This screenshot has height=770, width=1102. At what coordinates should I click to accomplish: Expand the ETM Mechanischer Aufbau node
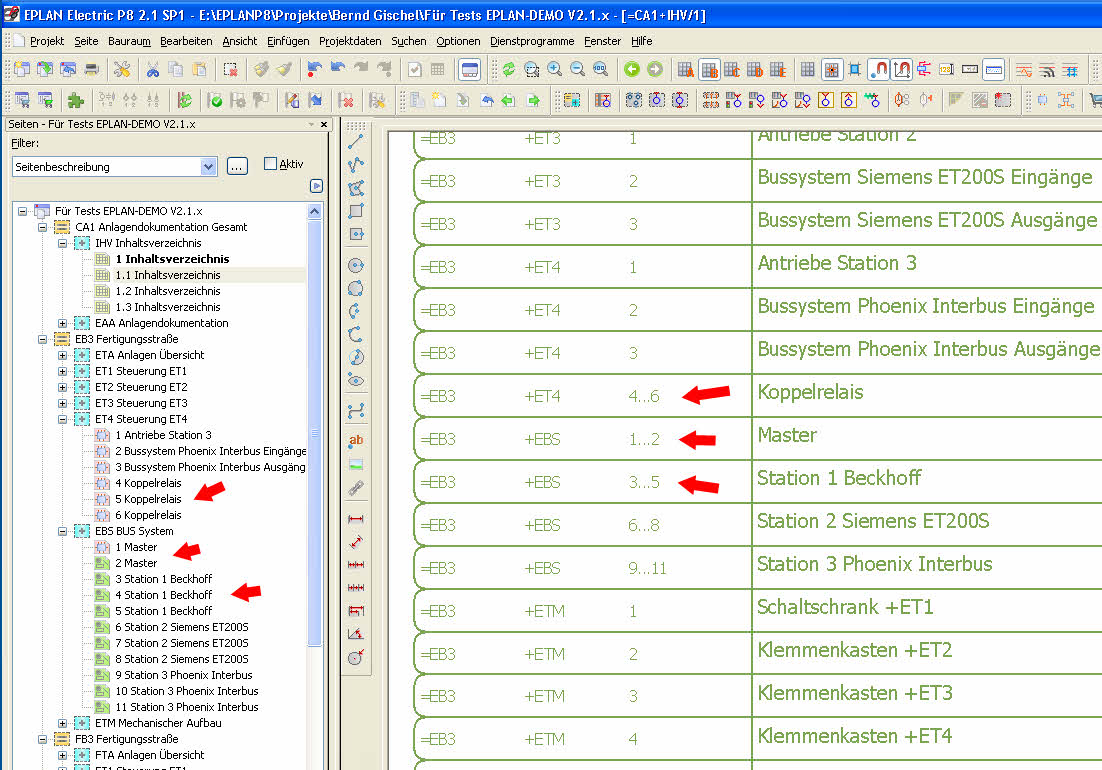point(63,723)
